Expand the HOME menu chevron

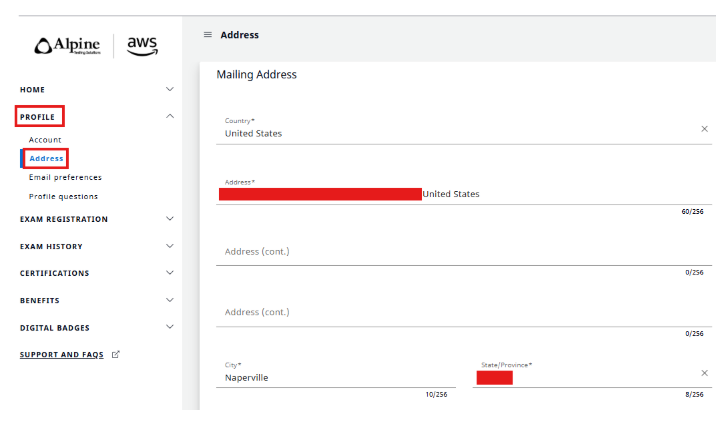point(170,89)
